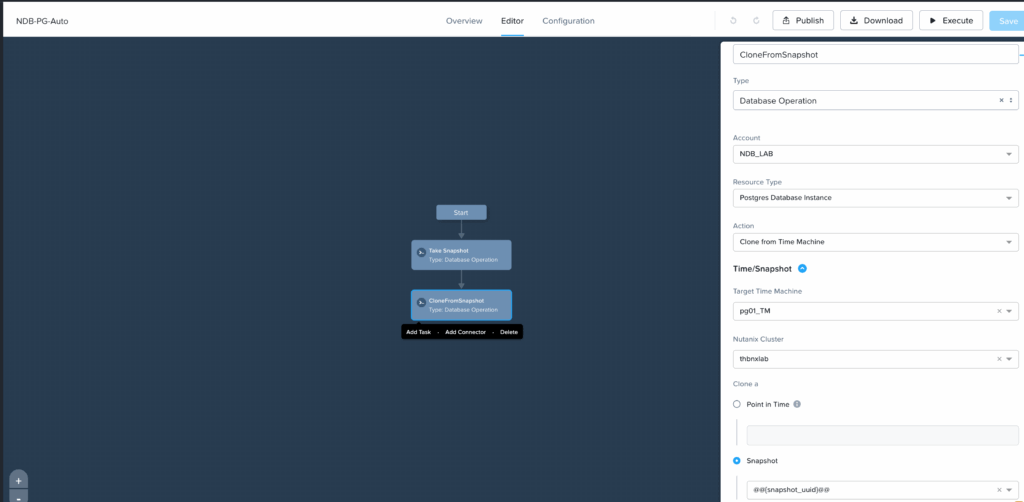Choose Add Connector in node popup
Image resolution: width=1024 pixels, height=502 pixels.
[465, 332]
